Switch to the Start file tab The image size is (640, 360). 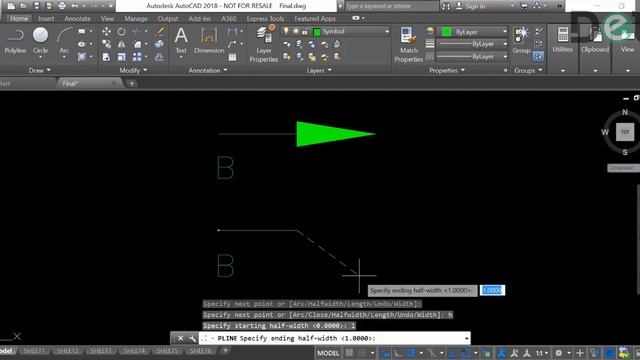5,83
